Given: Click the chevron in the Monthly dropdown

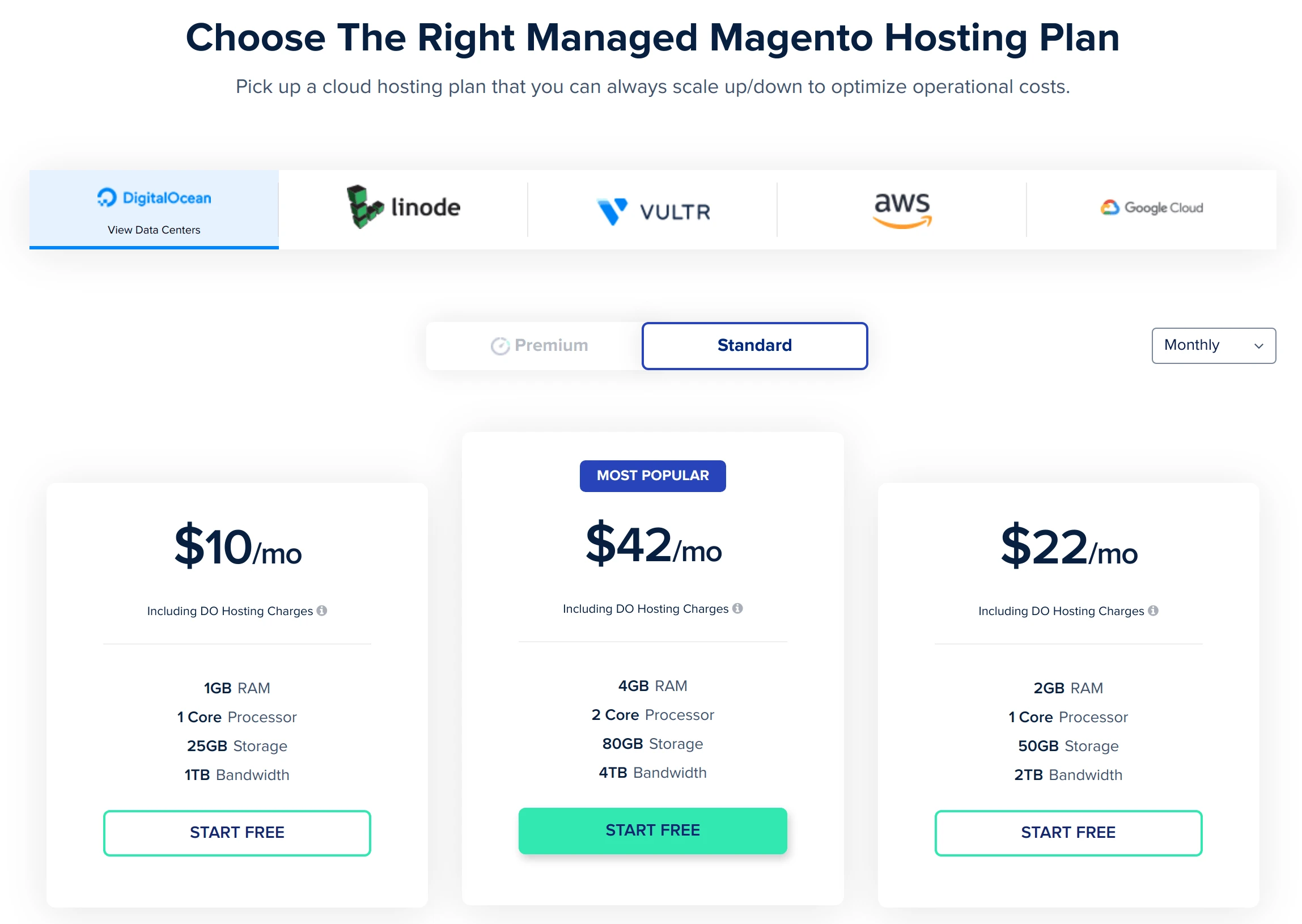Looking at the screenshot, I should pos(1258,346).
